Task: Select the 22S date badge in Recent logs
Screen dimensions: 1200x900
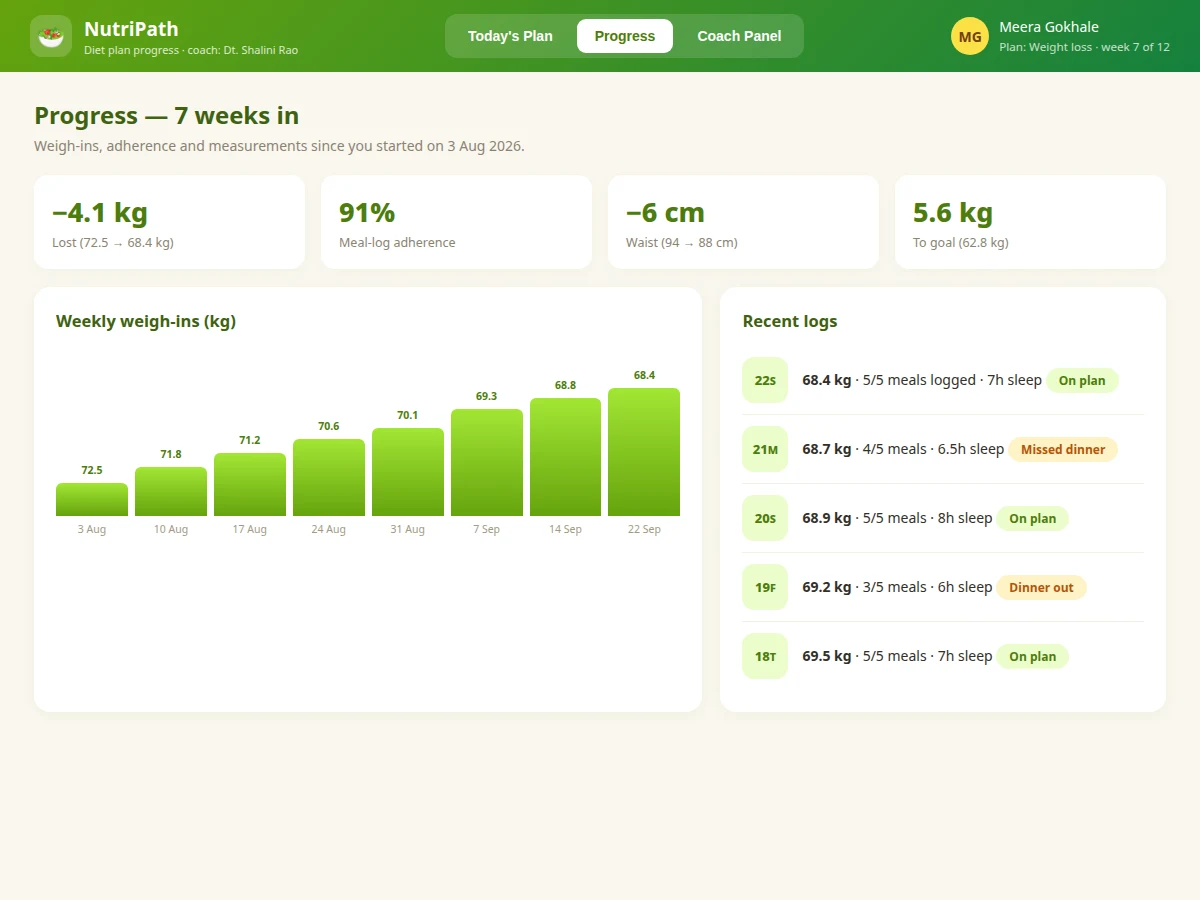Action: click(765, 380)
